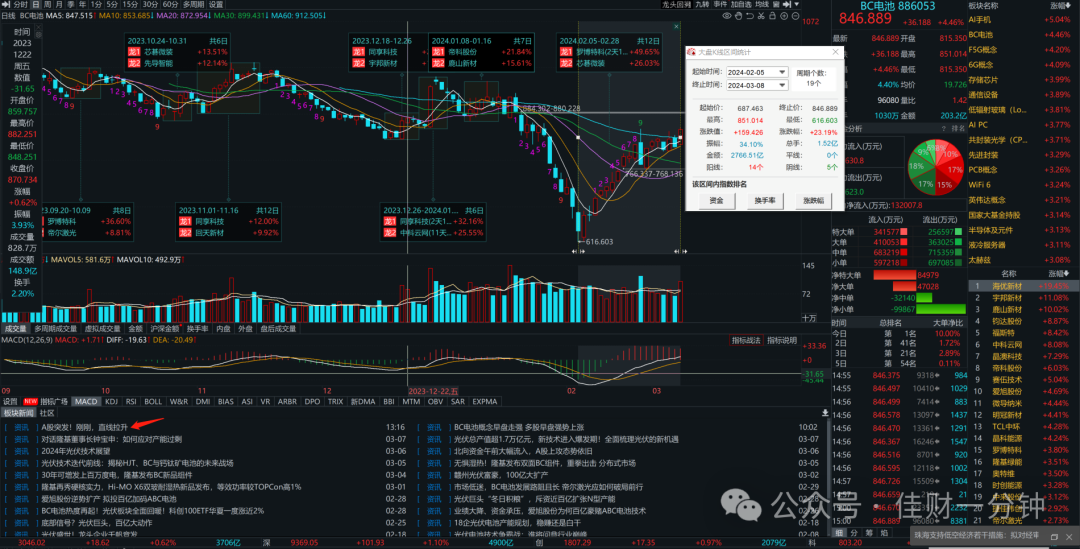
Task: Close the left data sidebar X icon
Action: pyautogui.click(x=39, y=27)
